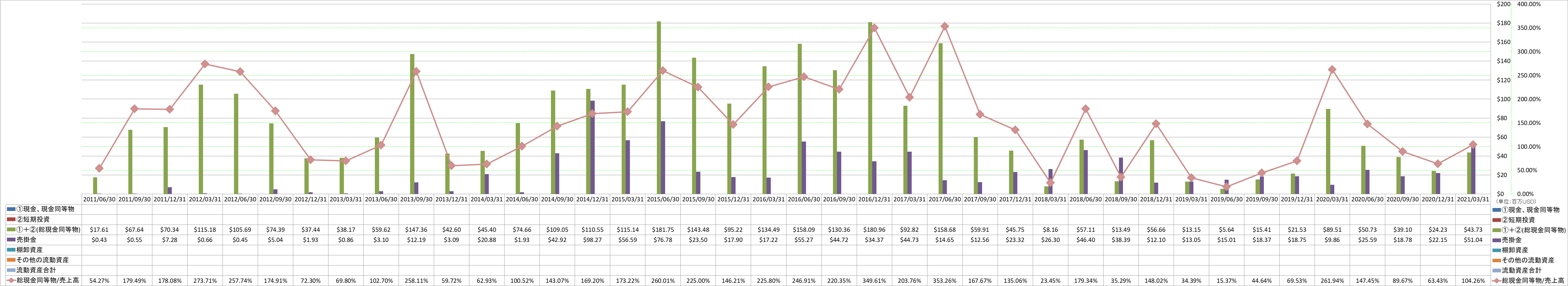Click the 2016/12/31 date axis label
This screenshot has height=286, width=1568.
(875, 199)
